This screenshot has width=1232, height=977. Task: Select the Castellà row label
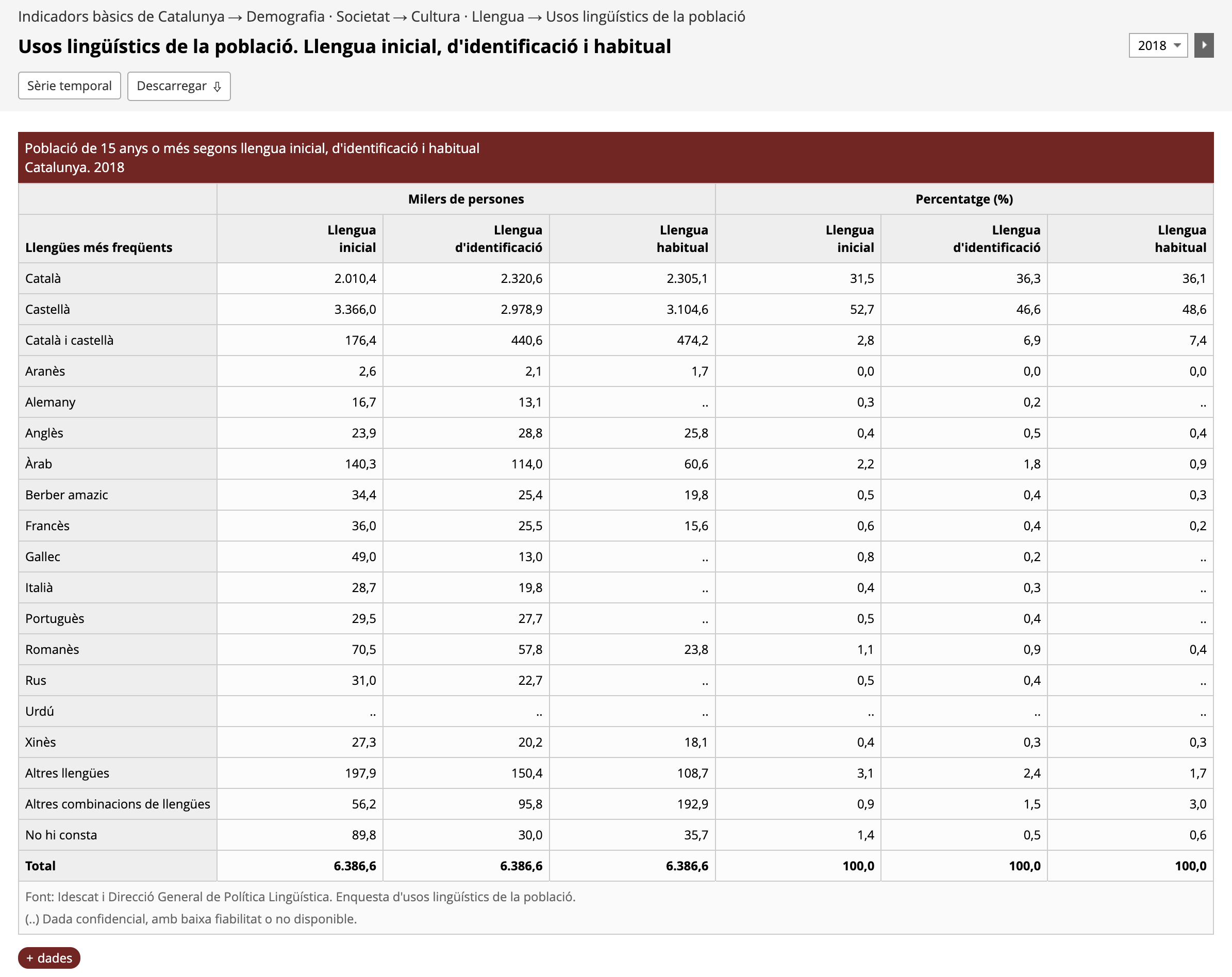pos(47,309)
